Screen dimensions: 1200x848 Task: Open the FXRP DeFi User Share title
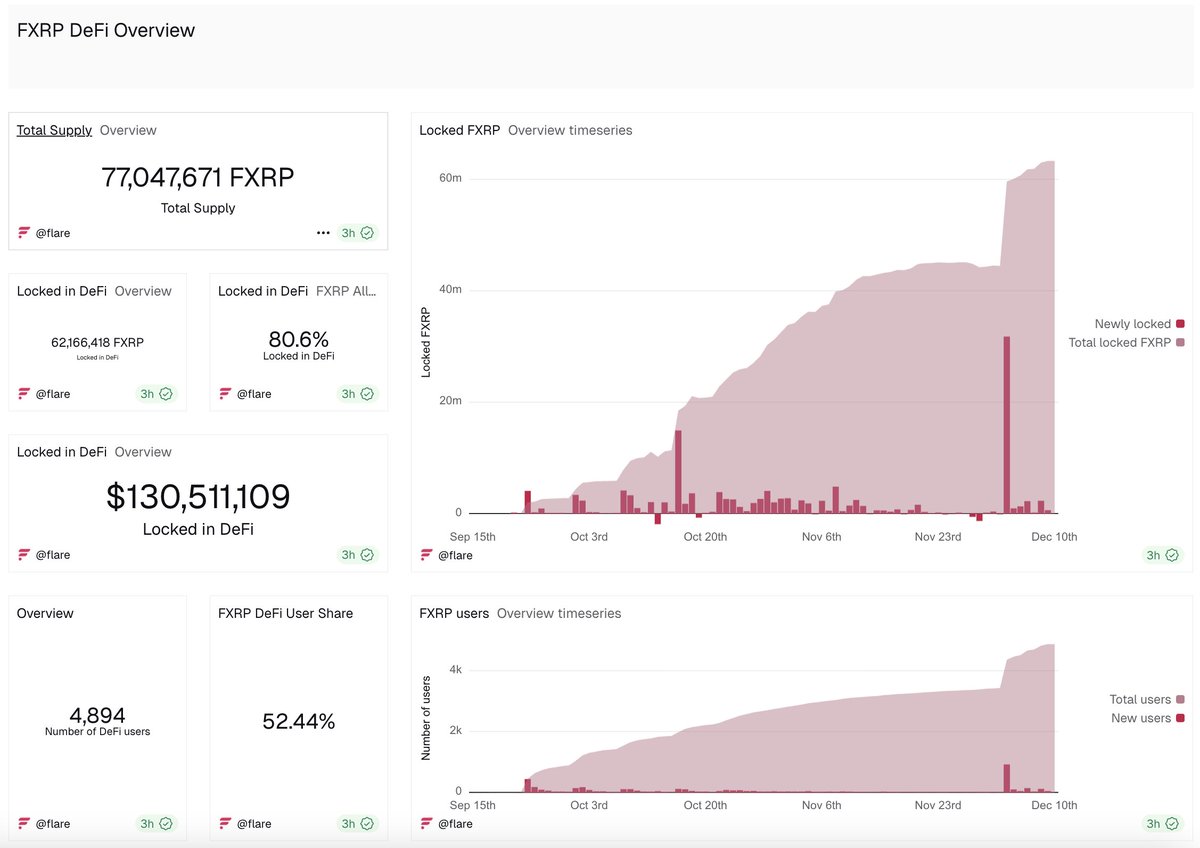pos(285,613)
